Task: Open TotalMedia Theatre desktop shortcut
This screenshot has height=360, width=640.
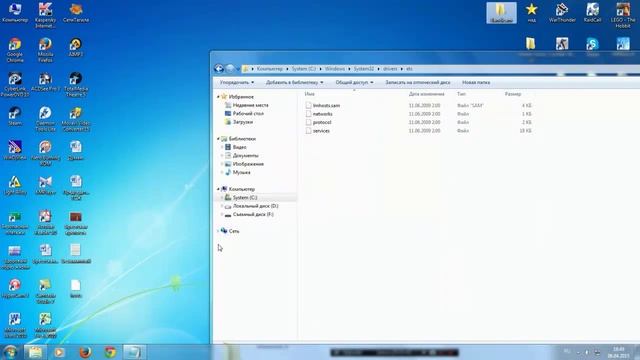Action: pyautogui.click(x=76, y=84)
